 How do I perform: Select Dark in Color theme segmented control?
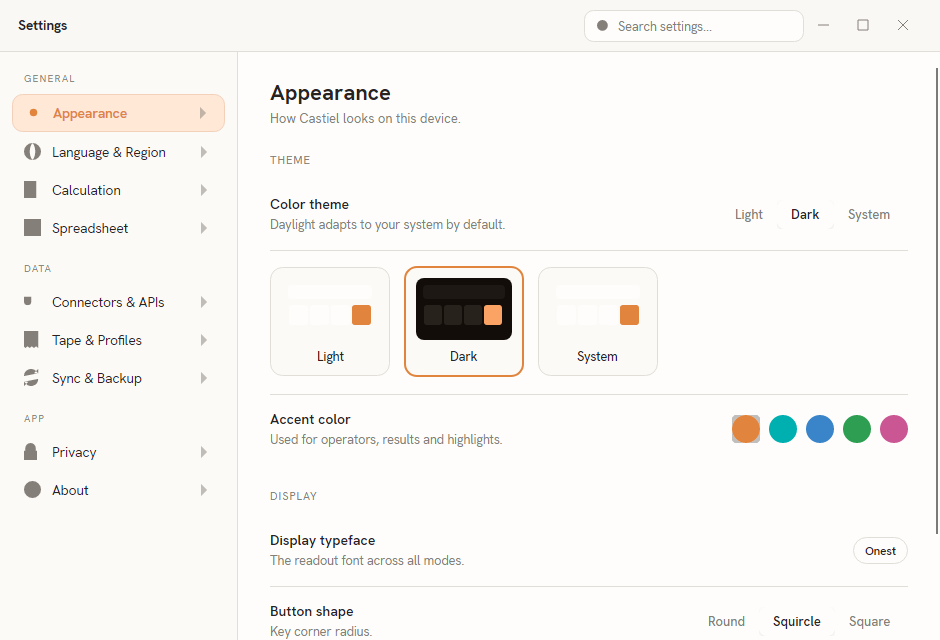tap(805, 215)
